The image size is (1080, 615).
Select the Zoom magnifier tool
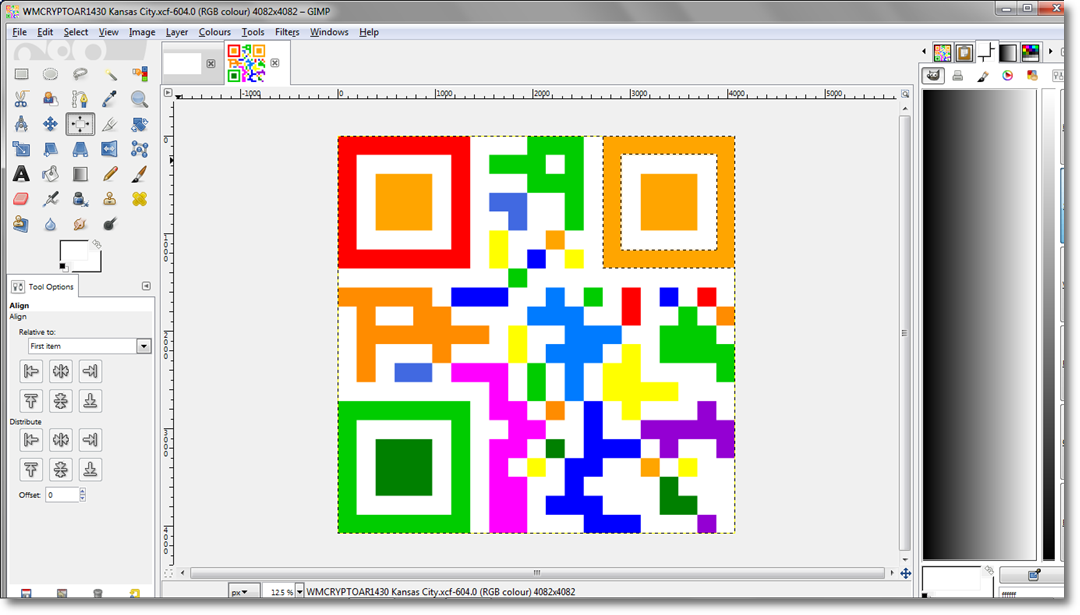tap(139, 99)
